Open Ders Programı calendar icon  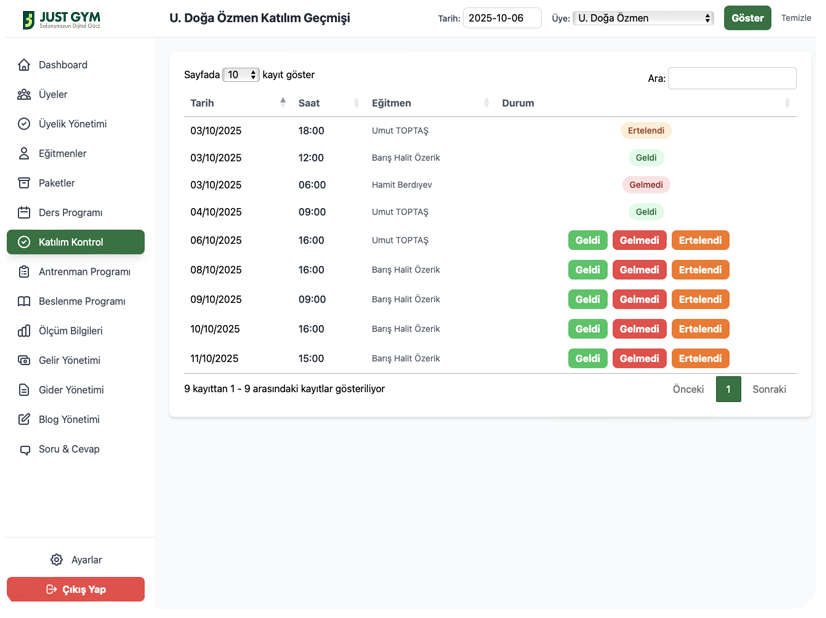coord(24,213)
